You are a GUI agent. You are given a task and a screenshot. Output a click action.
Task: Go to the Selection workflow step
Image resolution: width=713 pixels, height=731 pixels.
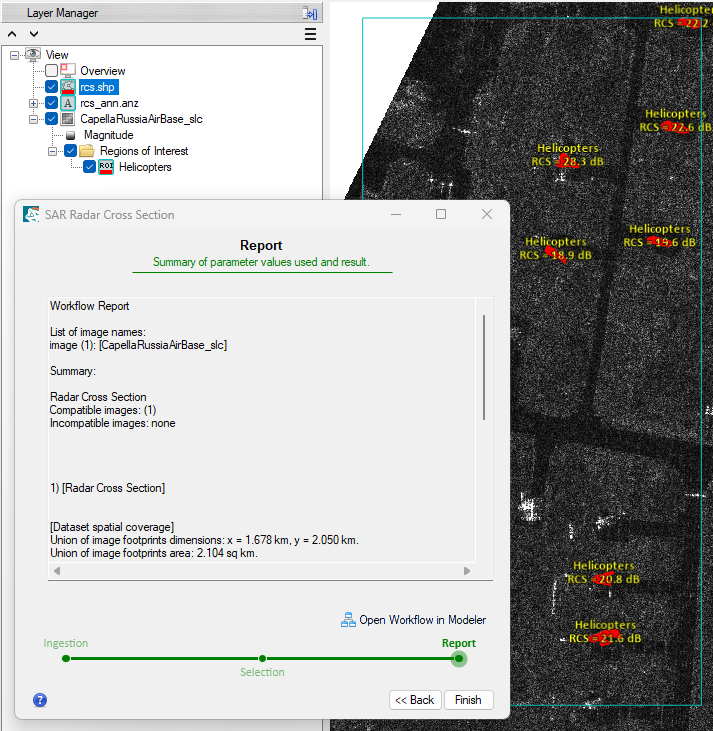pos(262,658)
